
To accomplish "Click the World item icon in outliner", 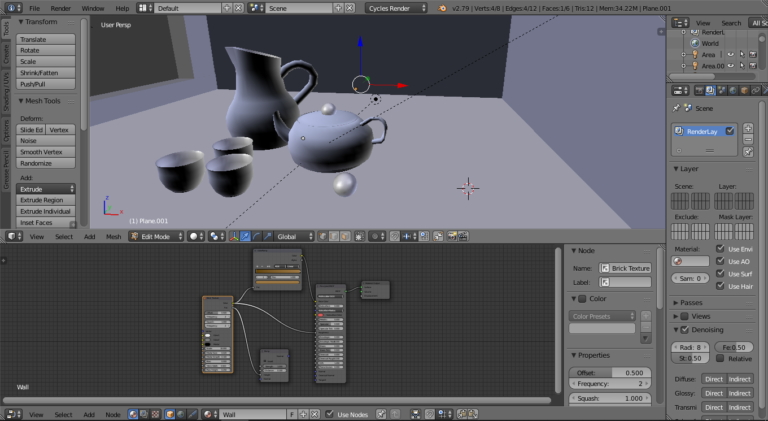I will 694,43.
